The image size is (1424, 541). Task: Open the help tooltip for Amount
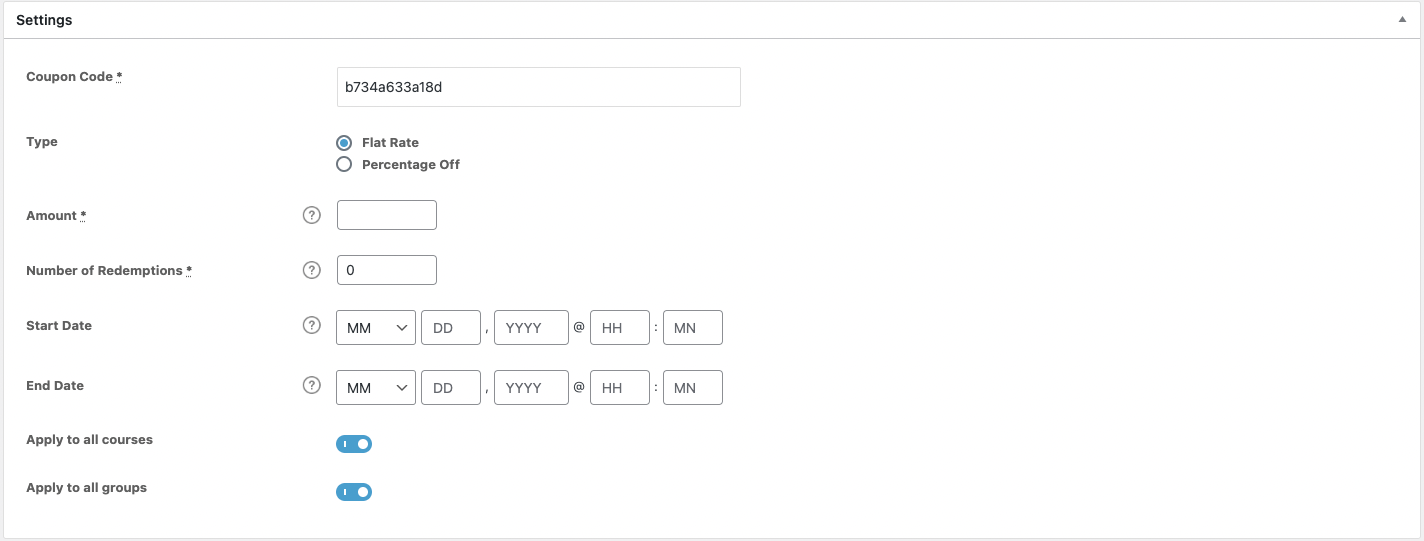pos(312,215)
